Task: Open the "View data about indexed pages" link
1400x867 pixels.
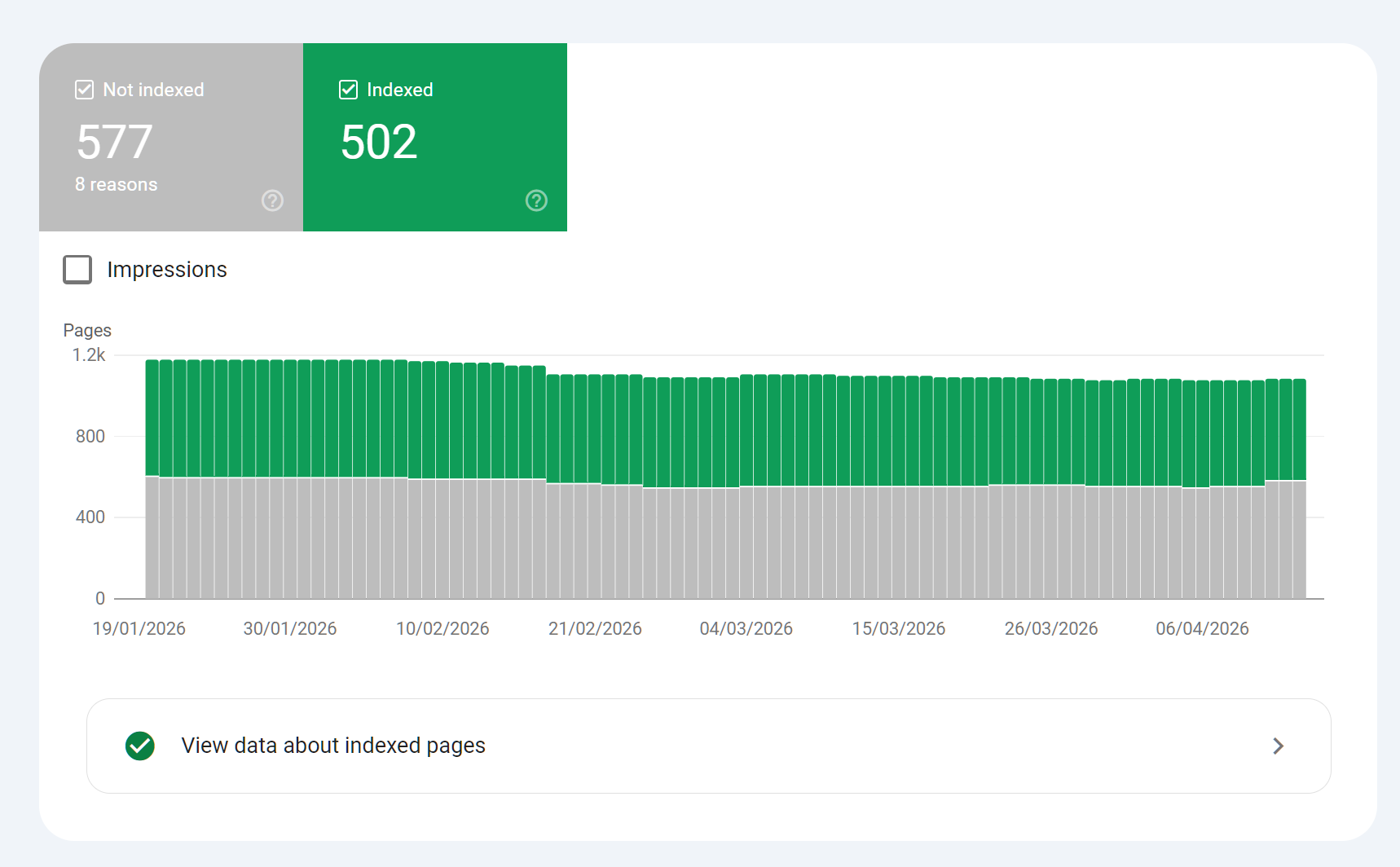Action: coord(333,746)
